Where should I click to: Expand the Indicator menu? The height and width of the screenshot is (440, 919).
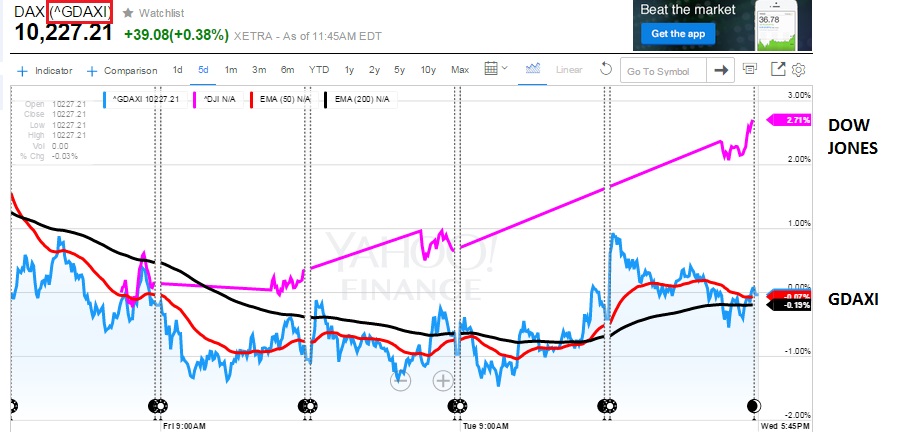coord(46,70)
